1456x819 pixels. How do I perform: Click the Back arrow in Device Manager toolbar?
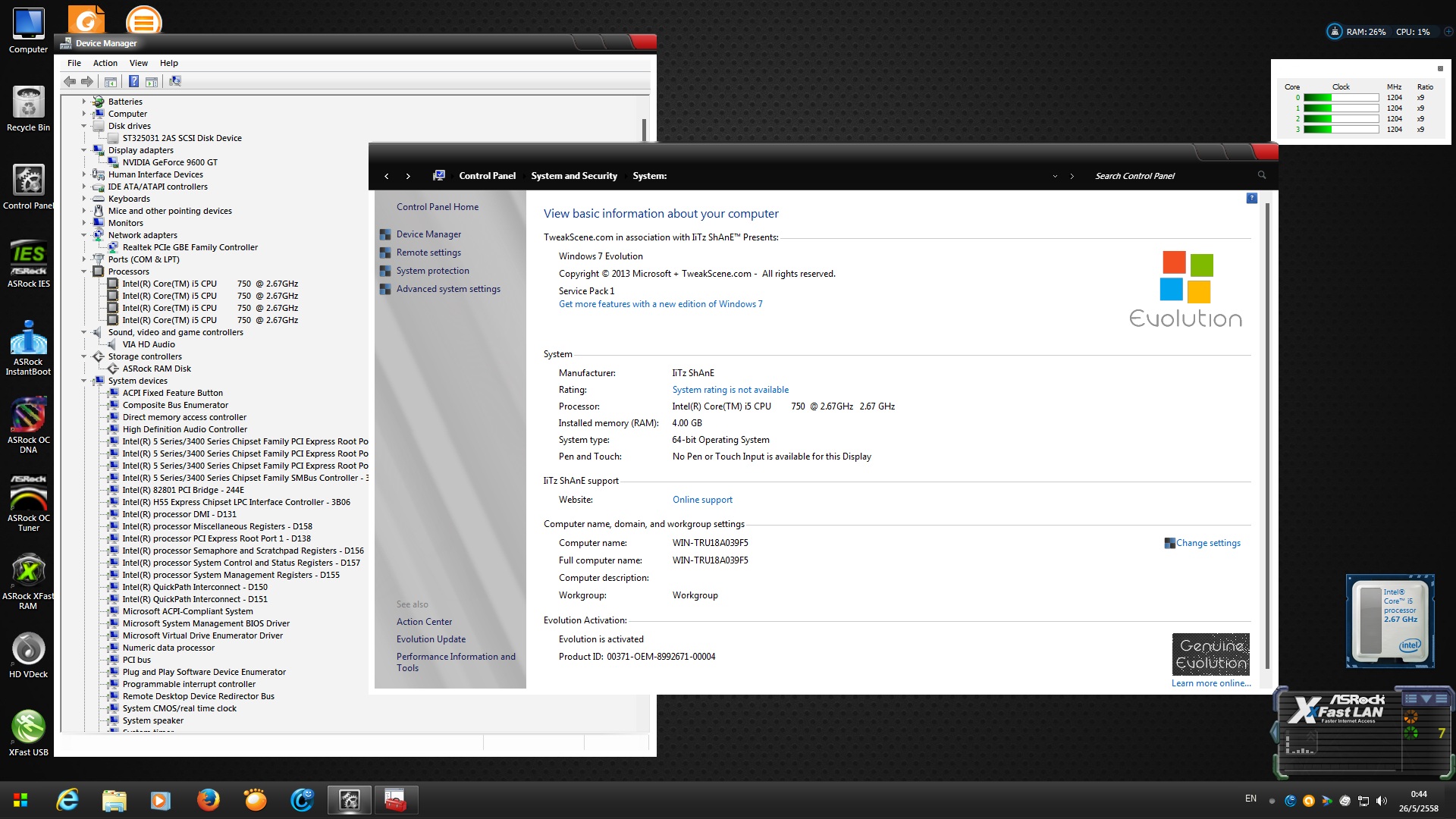click(70, 81)
